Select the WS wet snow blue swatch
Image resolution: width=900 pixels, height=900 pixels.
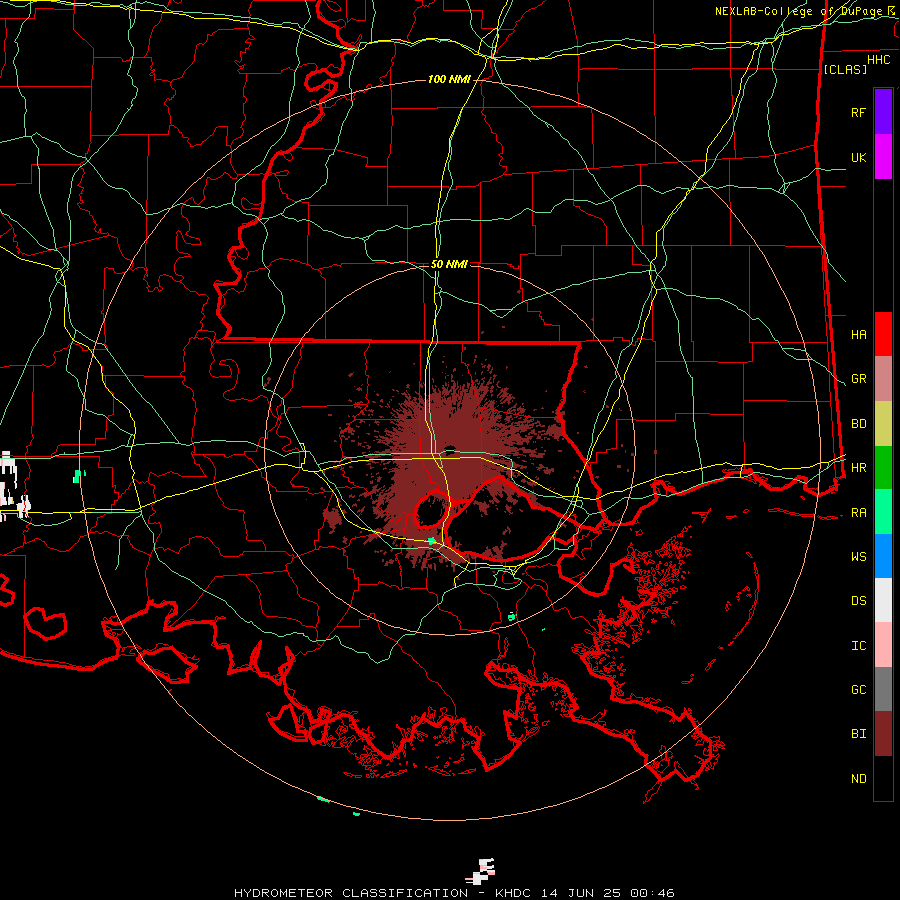[883, 556]
